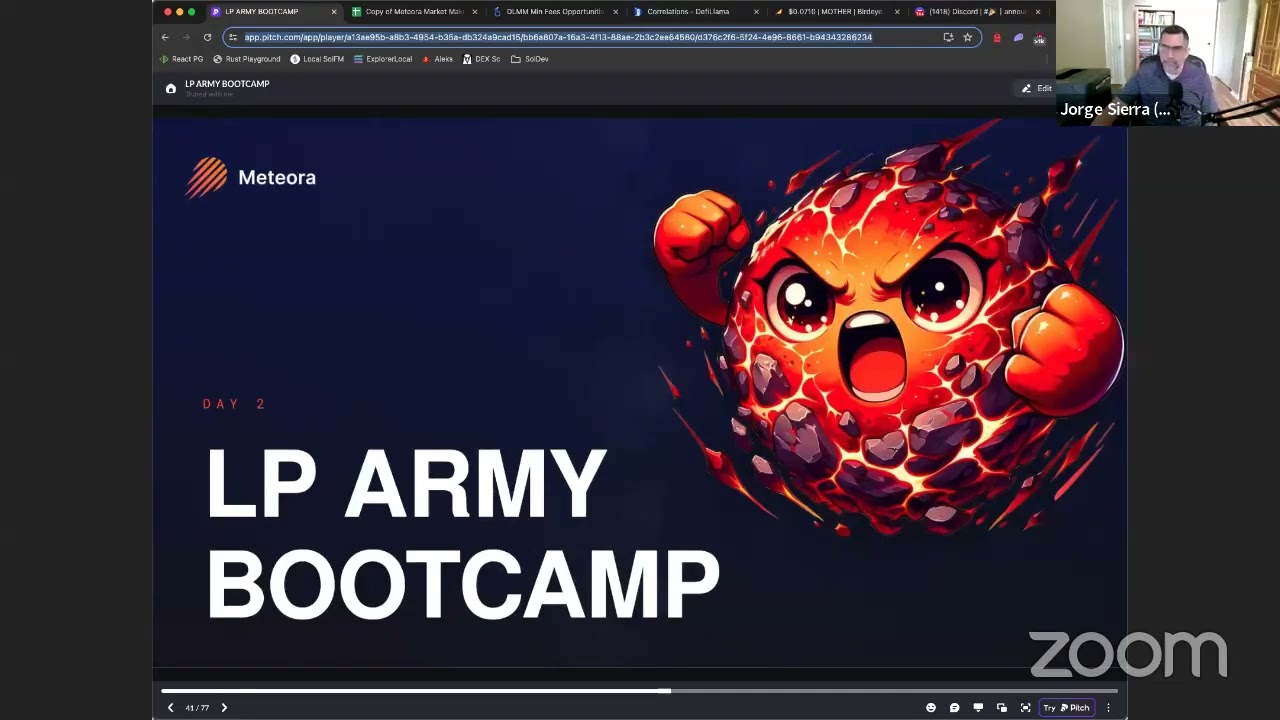This screenshot has height=720, width=1280.
Task: Click the LP ARMY BOOTCAMP presentation title
Action: [x=227, y=84]
